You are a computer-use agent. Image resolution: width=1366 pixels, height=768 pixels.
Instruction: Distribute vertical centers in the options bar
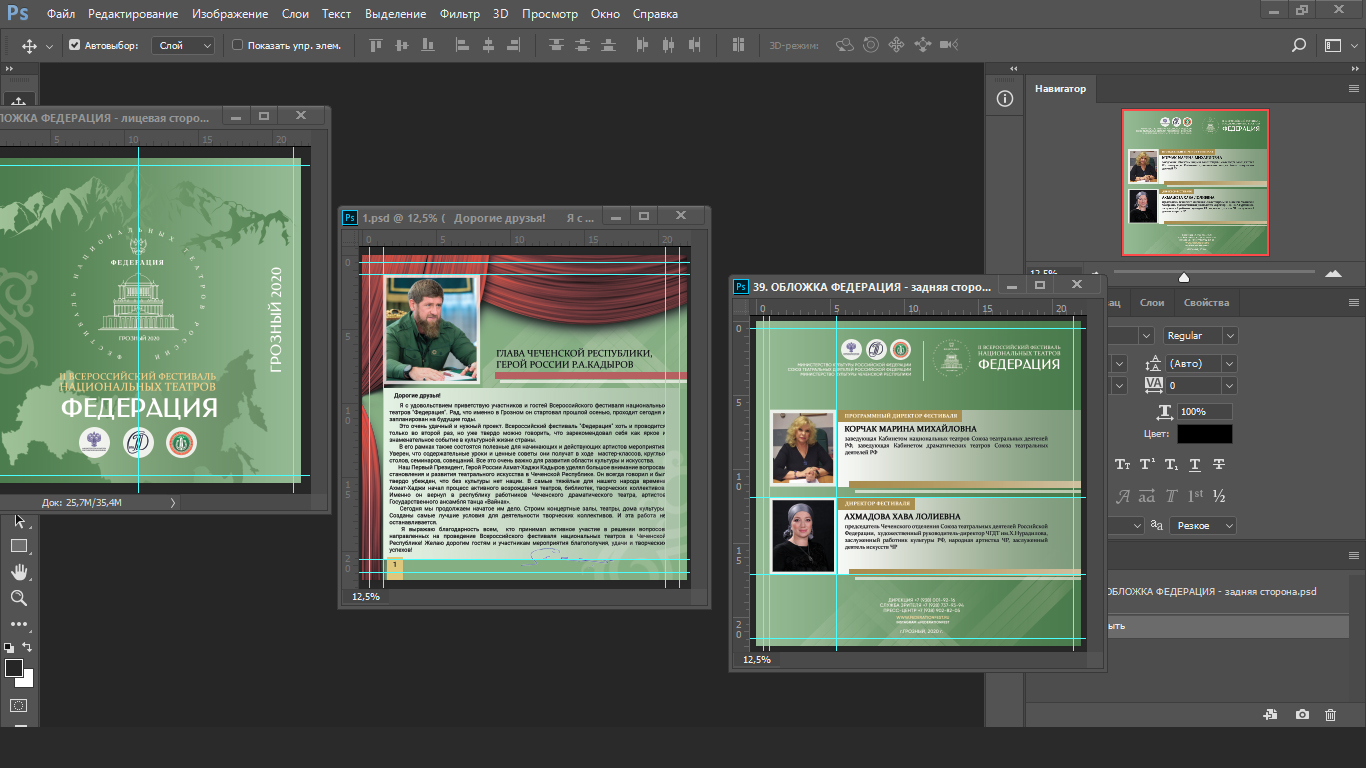[x=584, y=45]
